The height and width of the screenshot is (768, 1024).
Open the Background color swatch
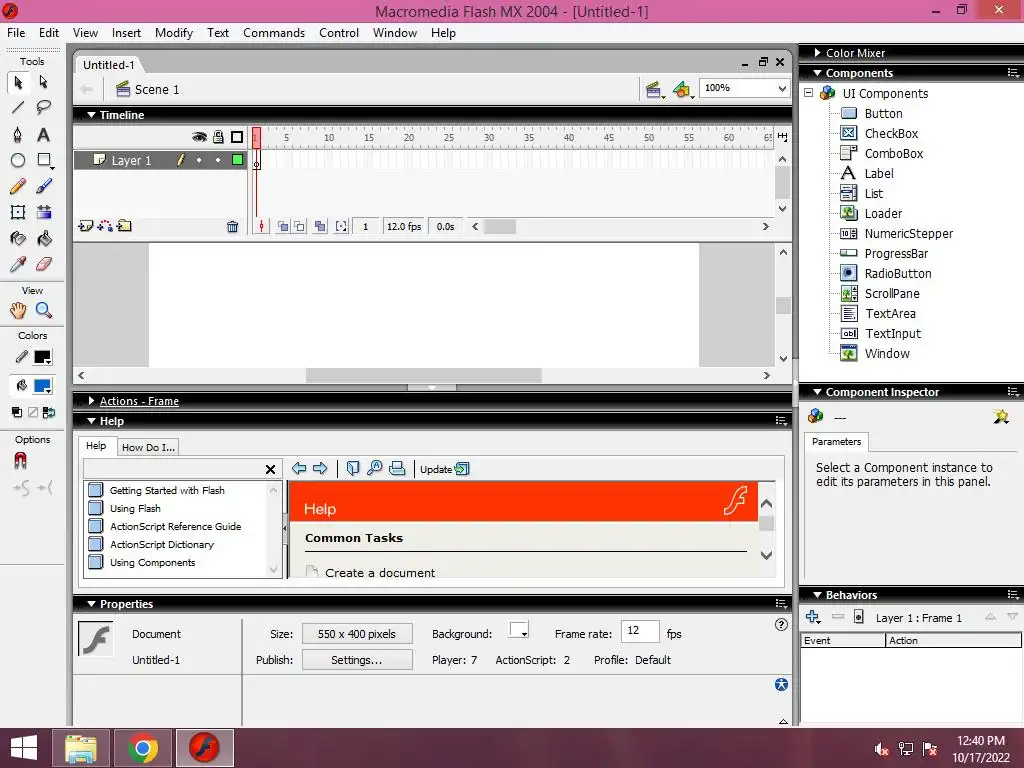[x=519, y=630]
